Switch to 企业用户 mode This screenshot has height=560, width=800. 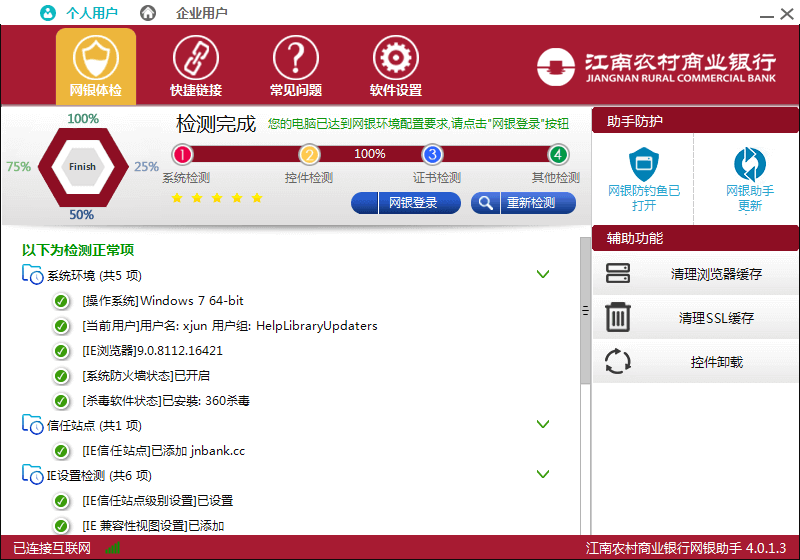(x=202, y=13)
